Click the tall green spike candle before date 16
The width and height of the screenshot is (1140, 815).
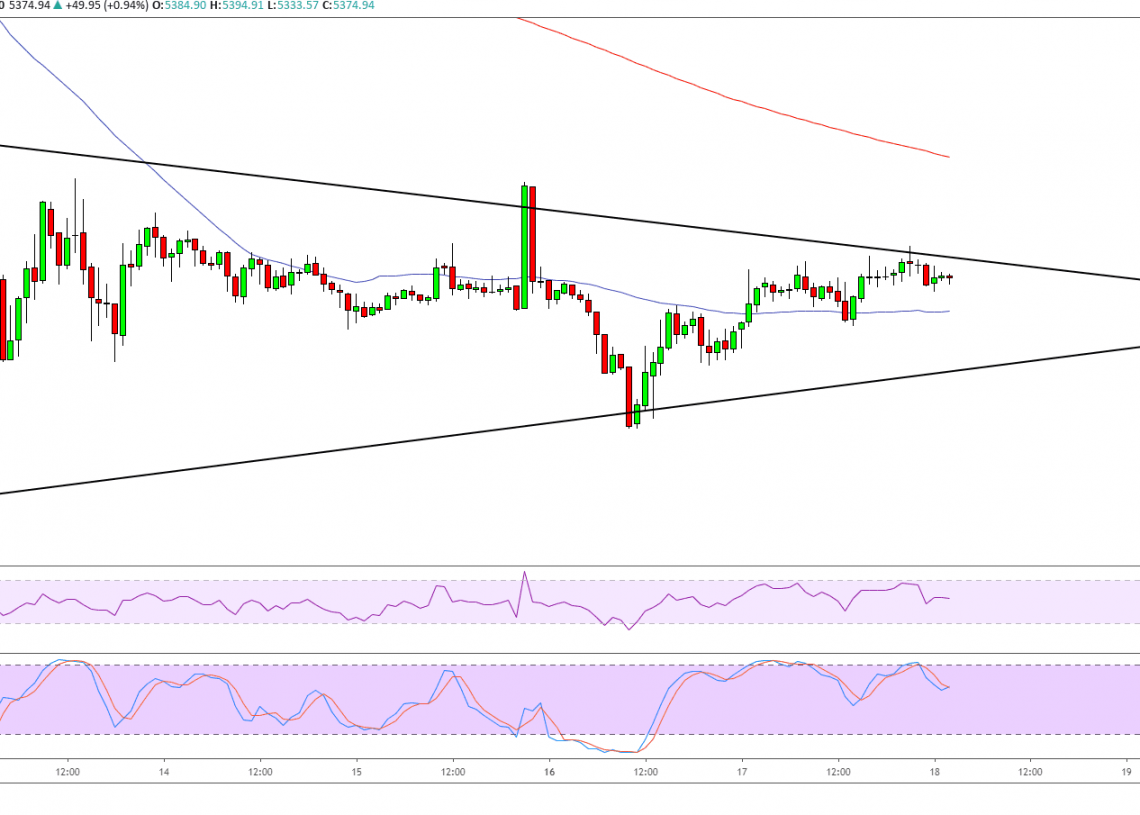523,245
